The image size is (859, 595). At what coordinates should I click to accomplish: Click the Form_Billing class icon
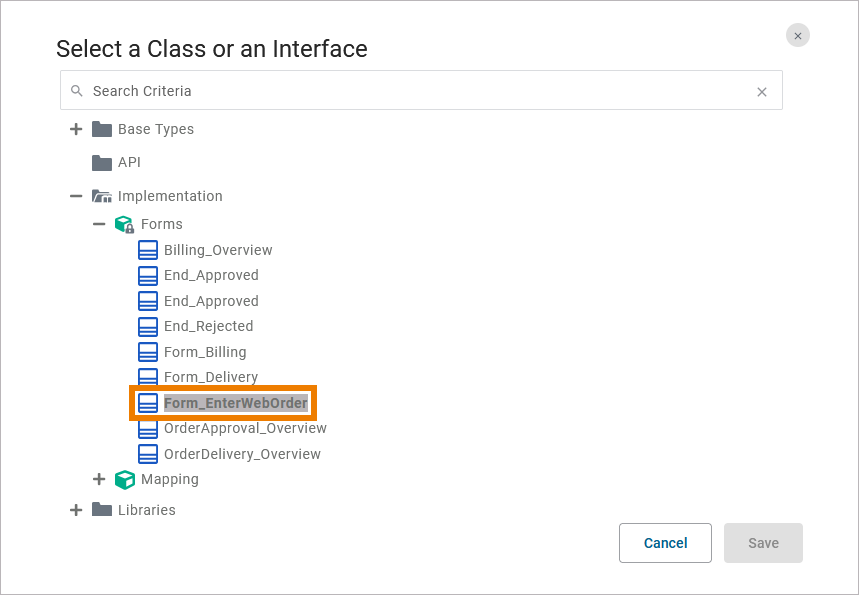[147, 352]
